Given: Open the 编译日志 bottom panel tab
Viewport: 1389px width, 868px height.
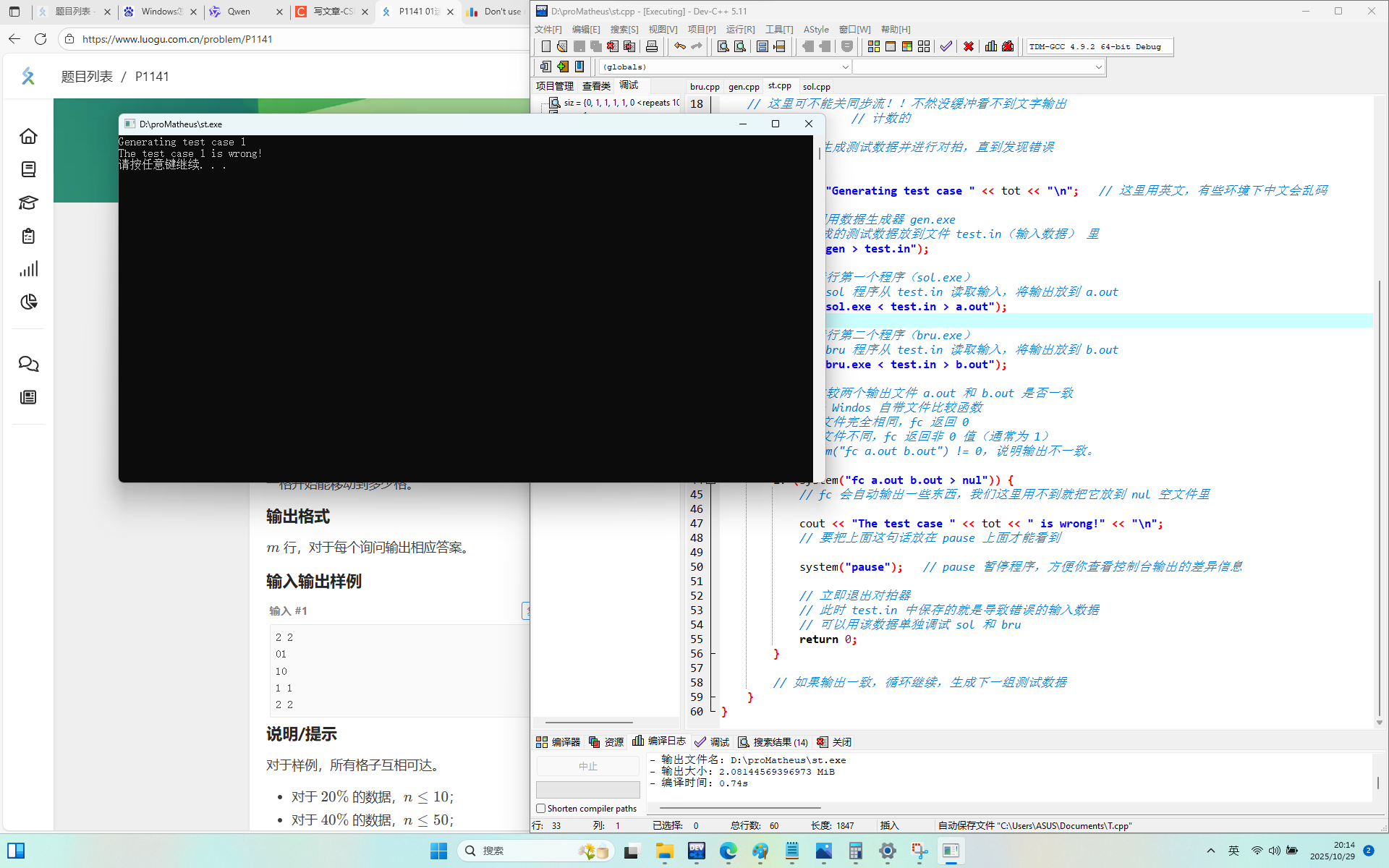Looking at the screenshot, I should [659, 741].
